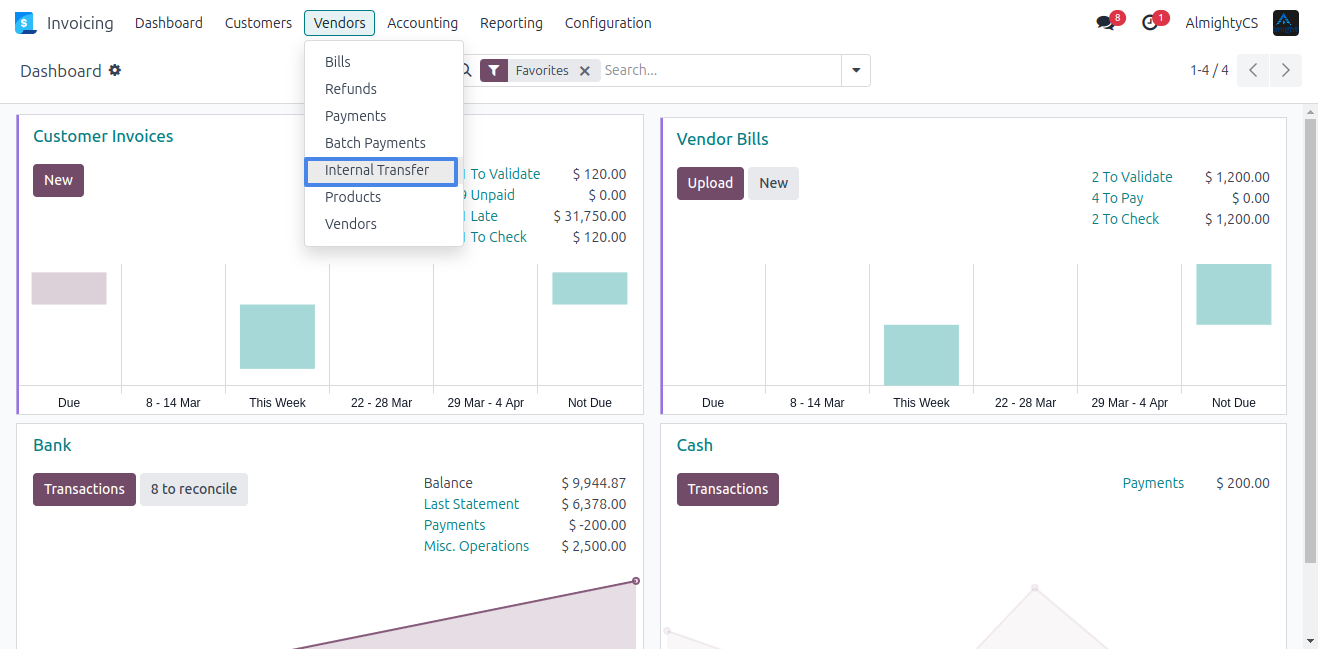Choose Batch Payments in the Vendors menu
The width and height of the screenshot is (1318, 649).
tap(375, 143)
